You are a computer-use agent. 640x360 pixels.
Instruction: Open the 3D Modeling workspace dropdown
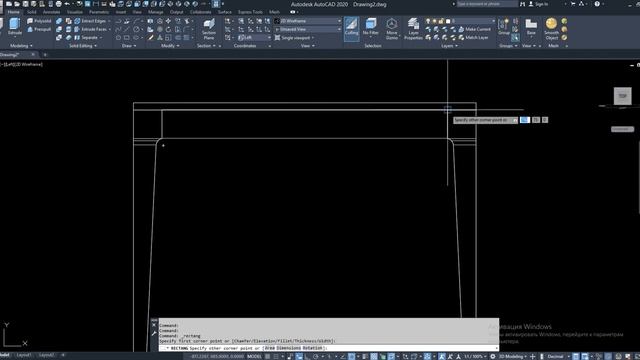(x=513, y=356)
